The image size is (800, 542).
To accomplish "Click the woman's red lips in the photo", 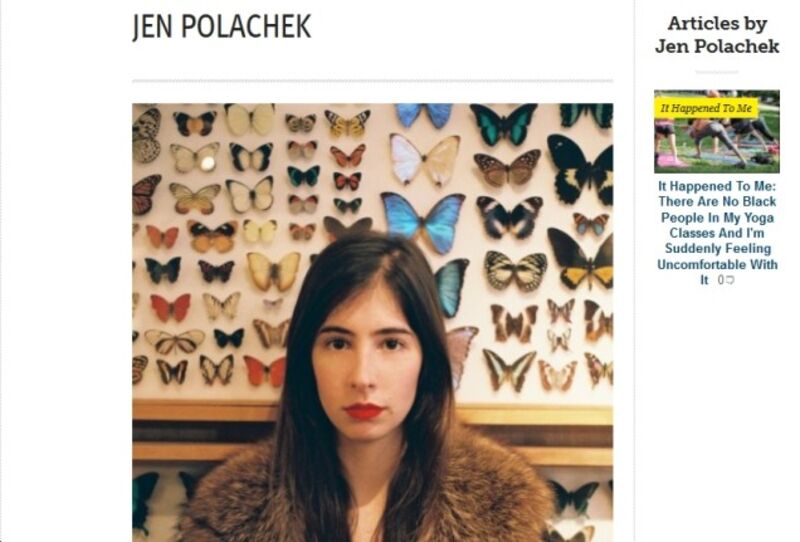I will coord(364,411).
